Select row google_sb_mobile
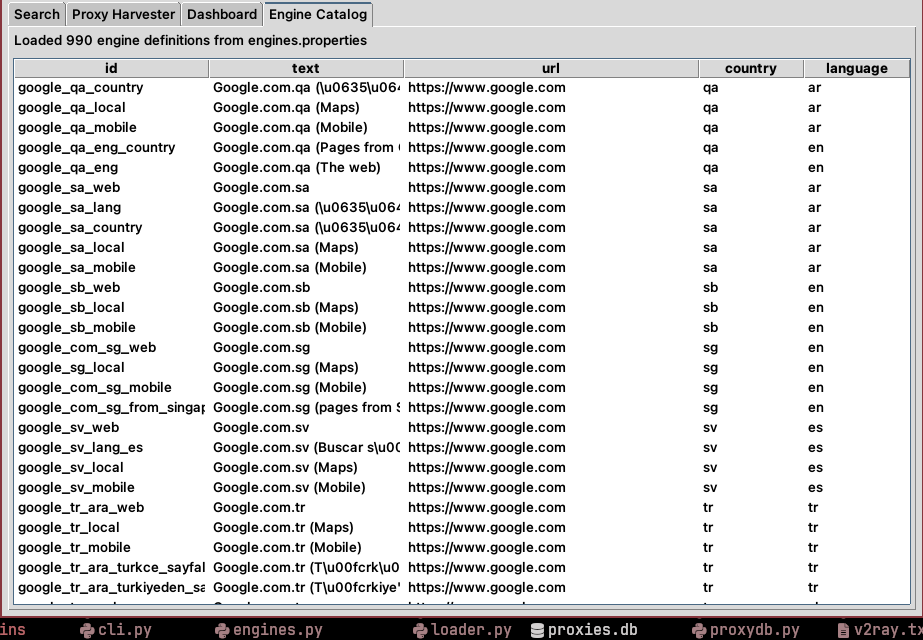 [462, 328]
